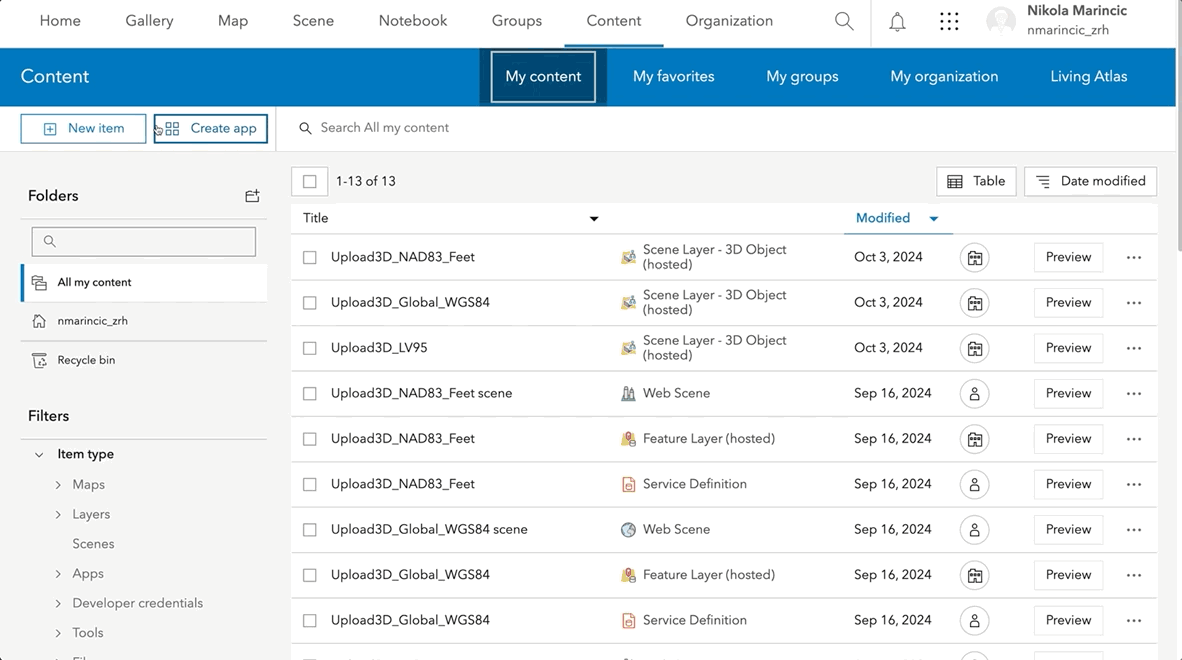Open more options for Upload3D_NAD83_Feet Scene Layer
This screenshot has width=1182, height=660.
1133,257
